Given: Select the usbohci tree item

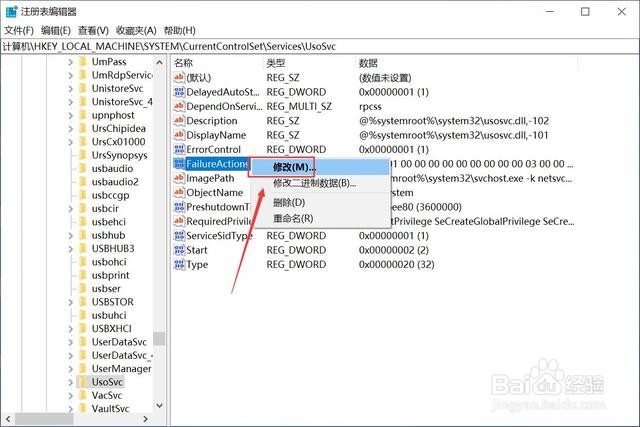Looking at the screenshot, I should pyautogui.click(x=109, y=262).
